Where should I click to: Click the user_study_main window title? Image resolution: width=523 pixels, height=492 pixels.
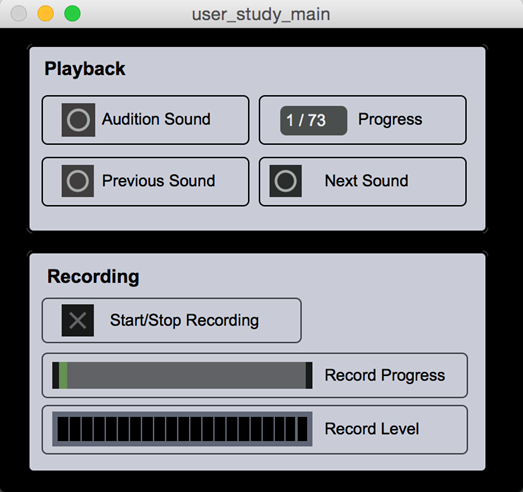(261, 15)
